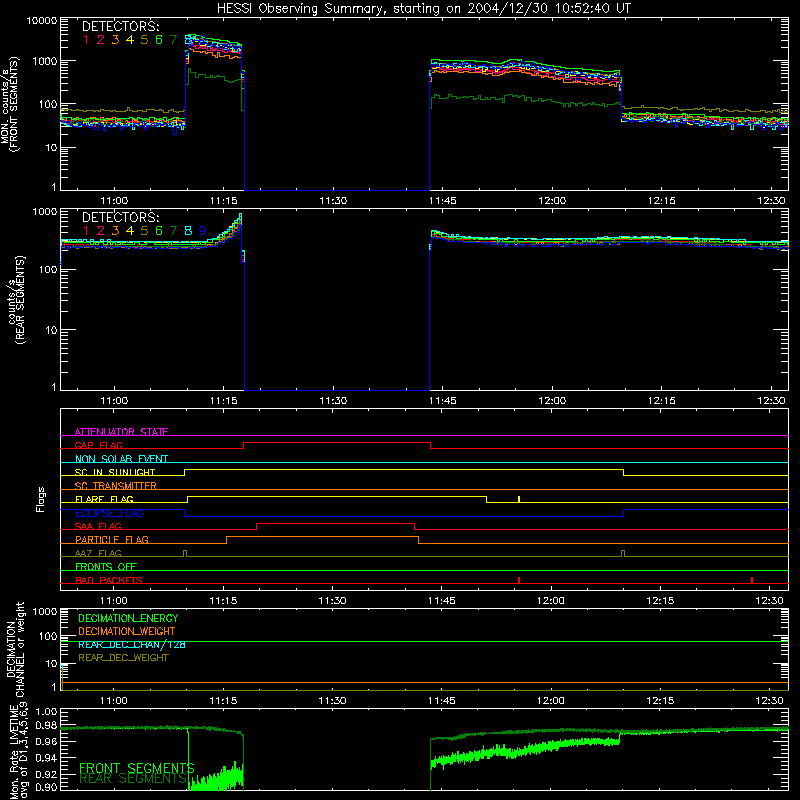Screen dimensions: 800x800
Task: Click the 12:15 tick under the decimation panel
Action: 660,701
